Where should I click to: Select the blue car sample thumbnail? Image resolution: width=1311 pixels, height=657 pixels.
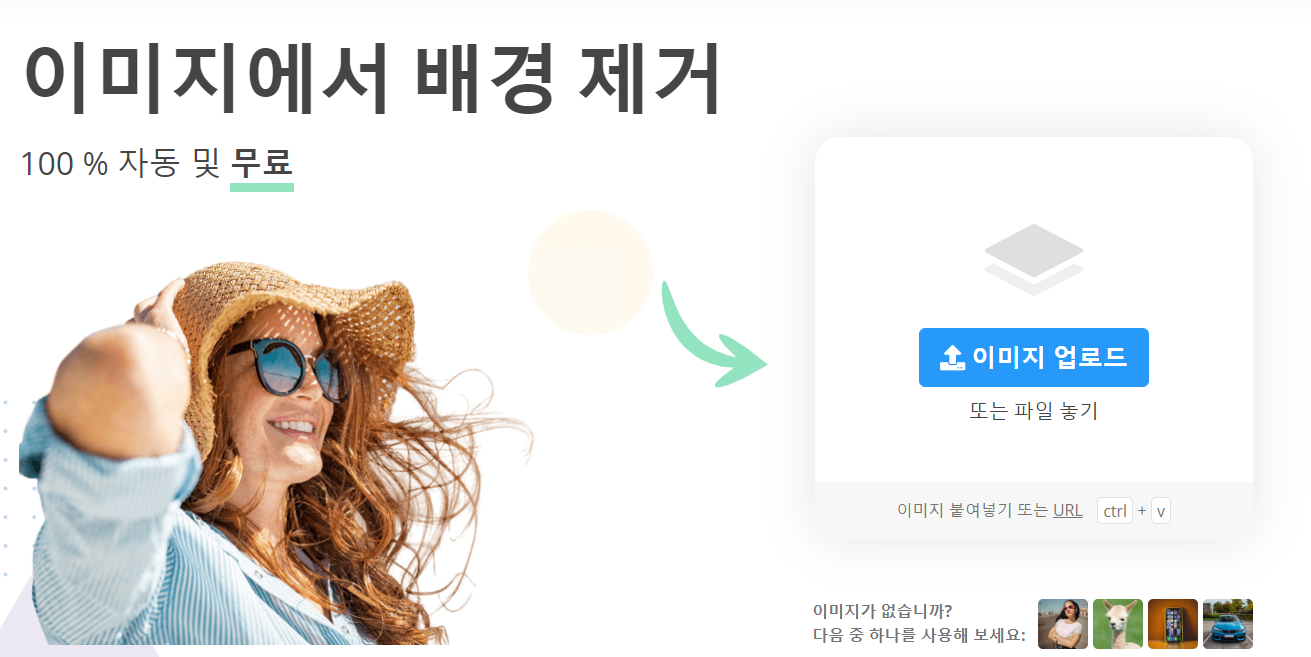pos(1228,624)
